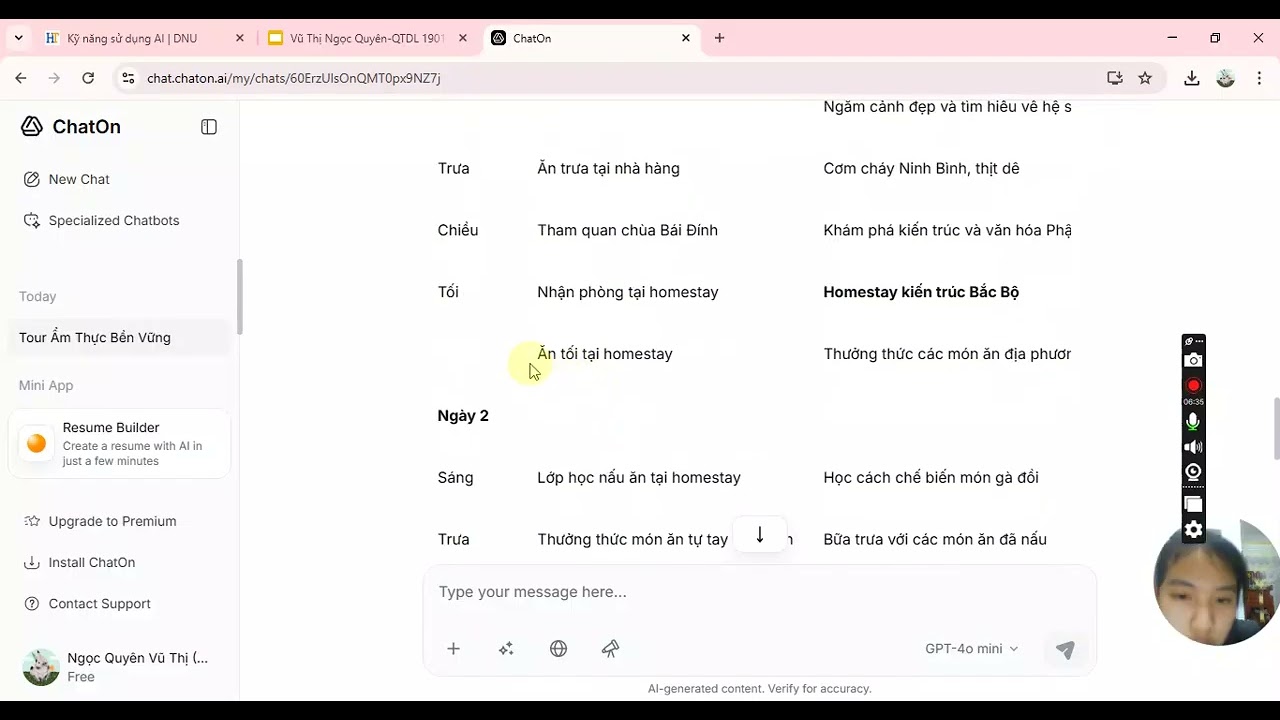Open the Chrome profile avatar
Screen dimensions: 1280x720
[x=1226, y=78]
